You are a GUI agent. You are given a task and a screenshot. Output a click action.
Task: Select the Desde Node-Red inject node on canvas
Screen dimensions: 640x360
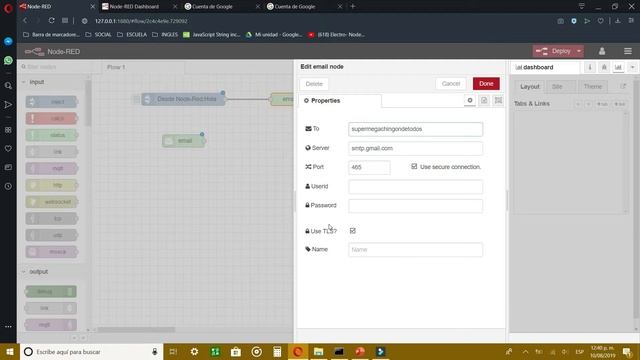click(x=183, y=99)
